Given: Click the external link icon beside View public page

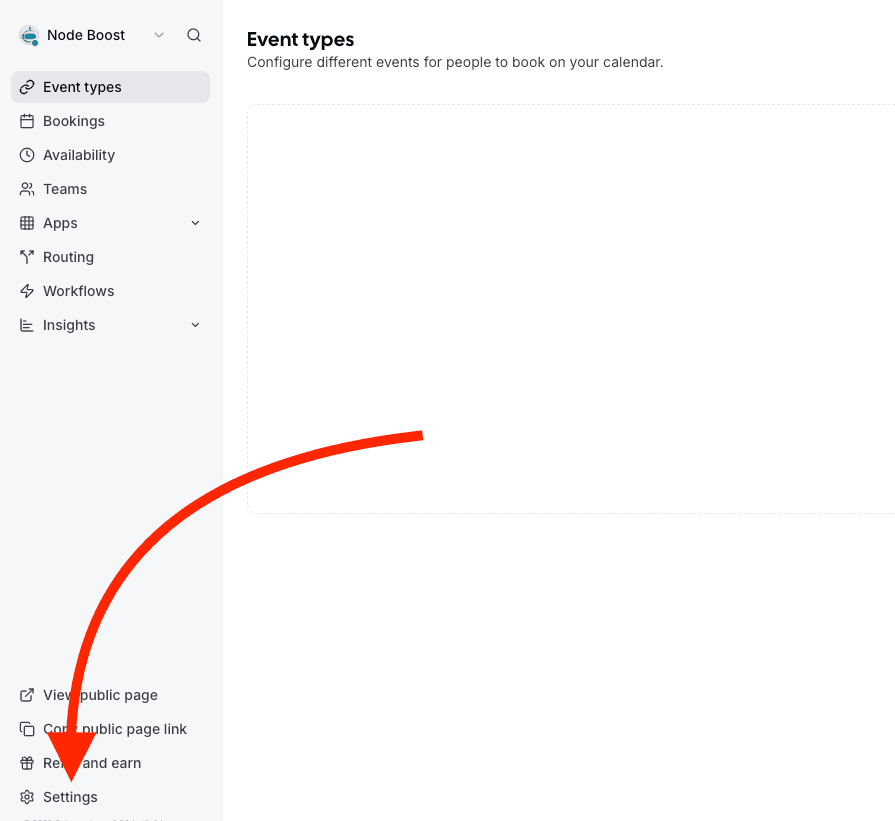Looking at the screenshot, I should coord(26,695).
